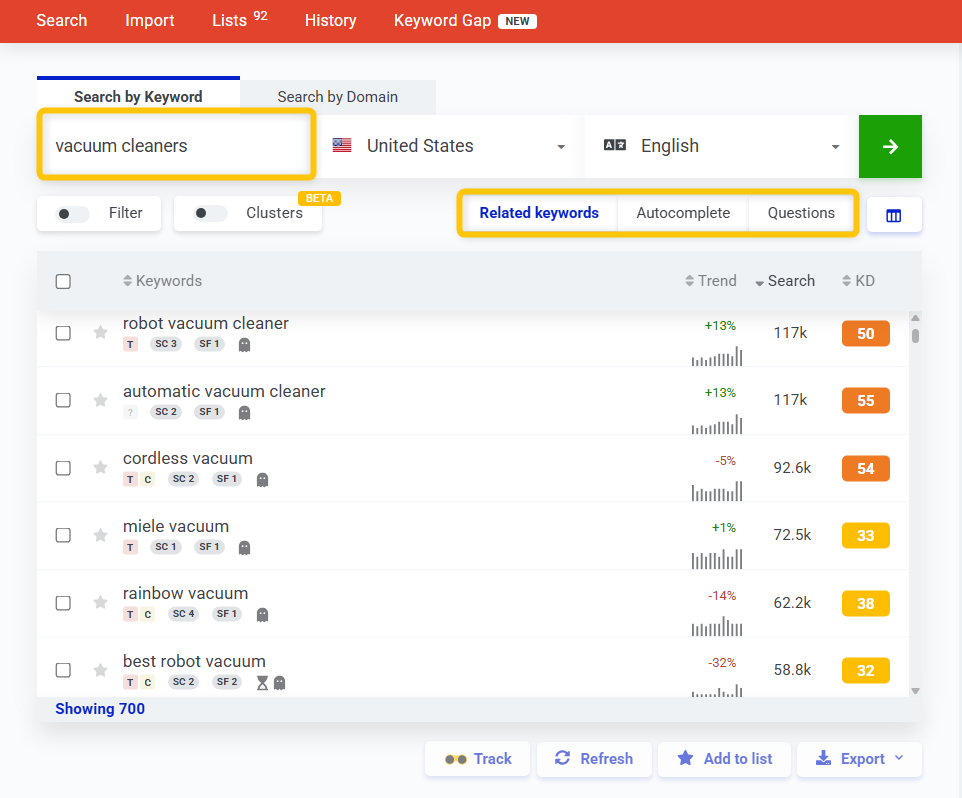
Task: Switch to the Search by Domain tab
Action: coord(337,97)
